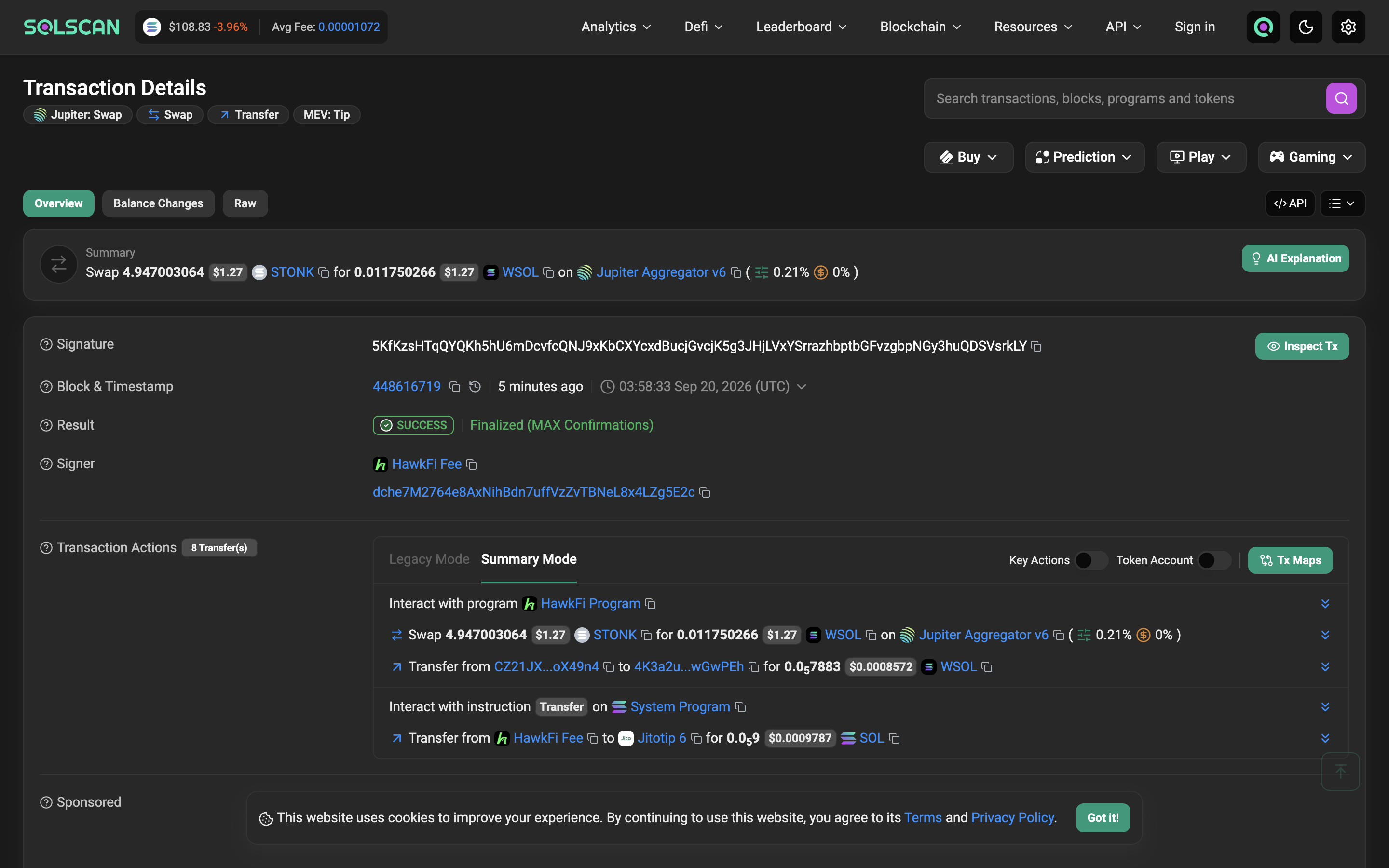This screenshot has height=868, width=1389.
Task: Copy Jupiter Aggregator v6 address in Summary
Action: point(736,272)
